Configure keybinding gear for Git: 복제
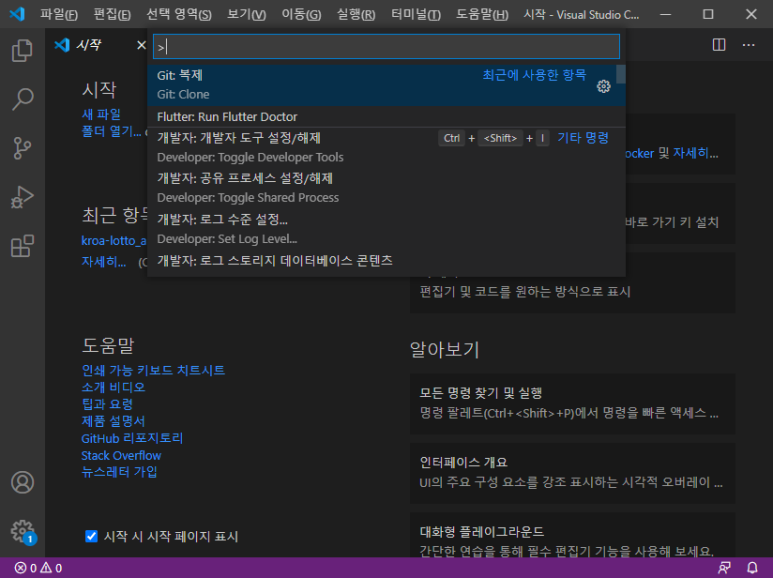773x578 pixels. [x=603, y=86]
